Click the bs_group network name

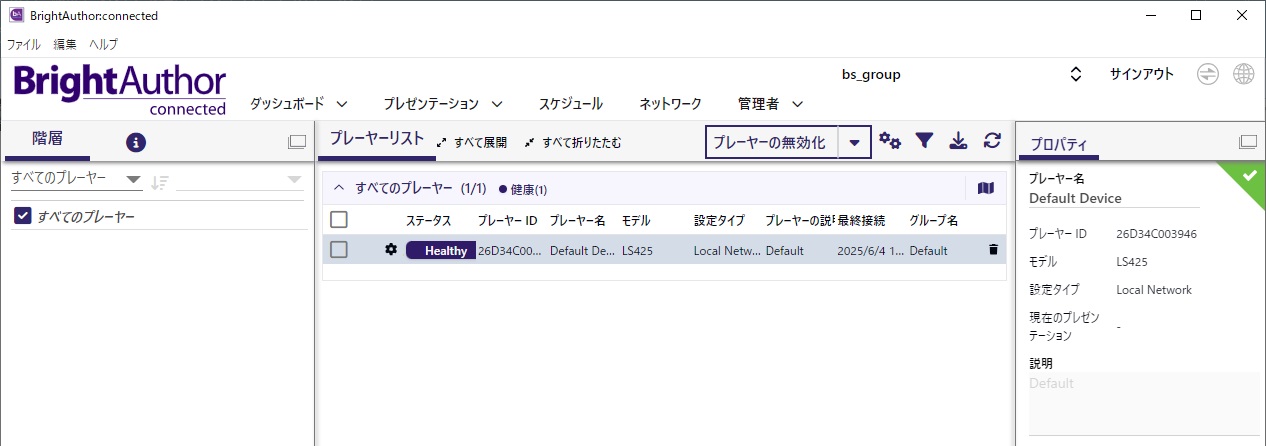tap(871, 74)
